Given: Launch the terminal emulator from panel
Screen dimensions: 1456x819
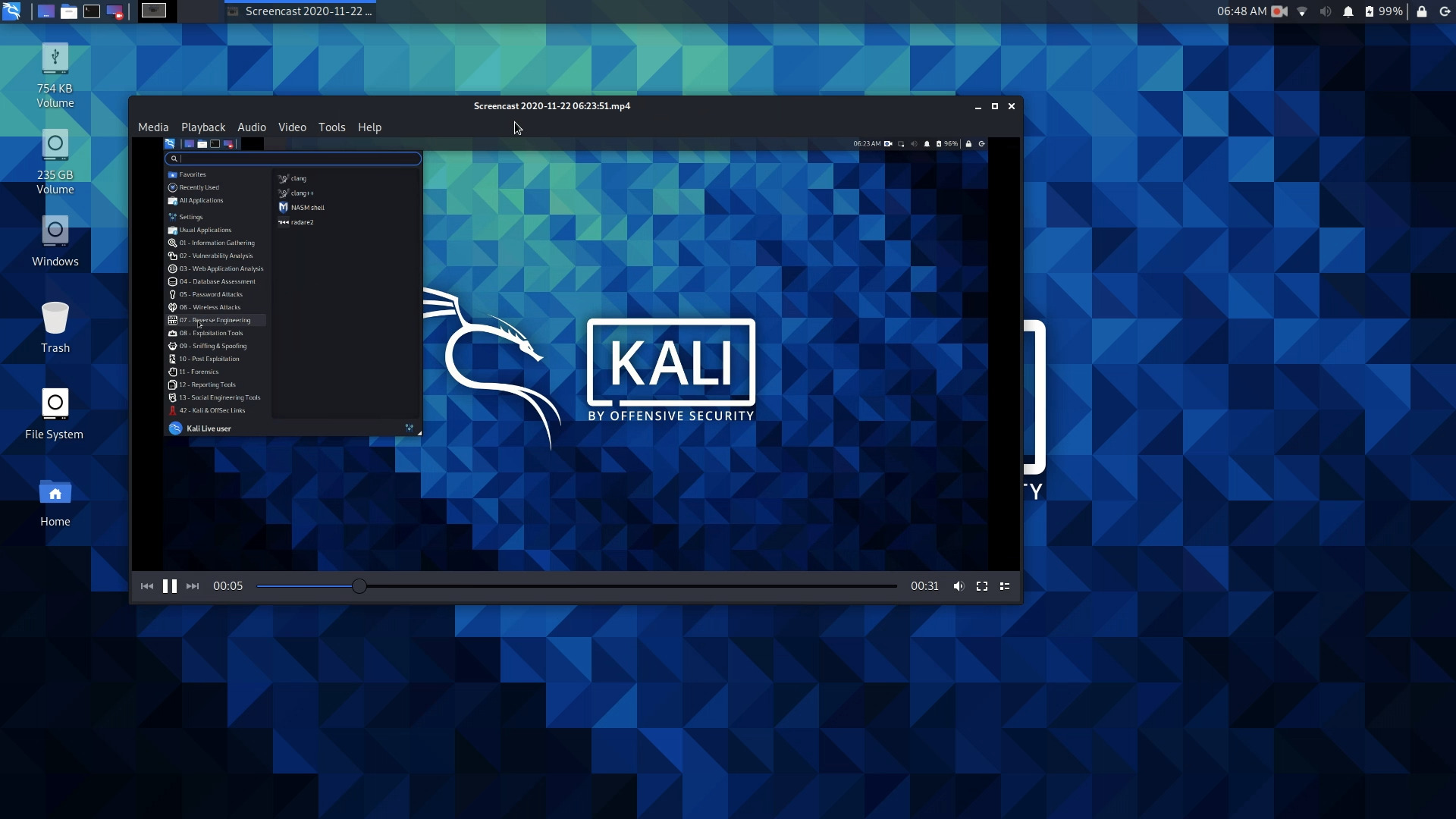Looking at the screenshot, I should [x=92, y=11].
